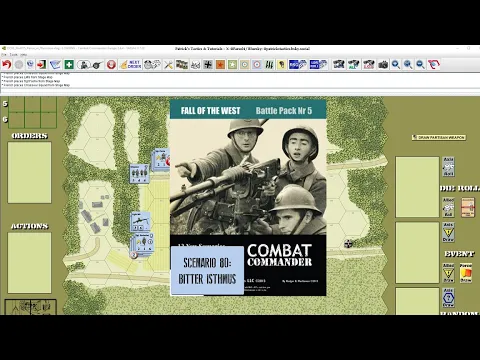Screen dimensions: 480x360
Task: Click the tan card beside Allied Roll
Action: coord(468,207)
